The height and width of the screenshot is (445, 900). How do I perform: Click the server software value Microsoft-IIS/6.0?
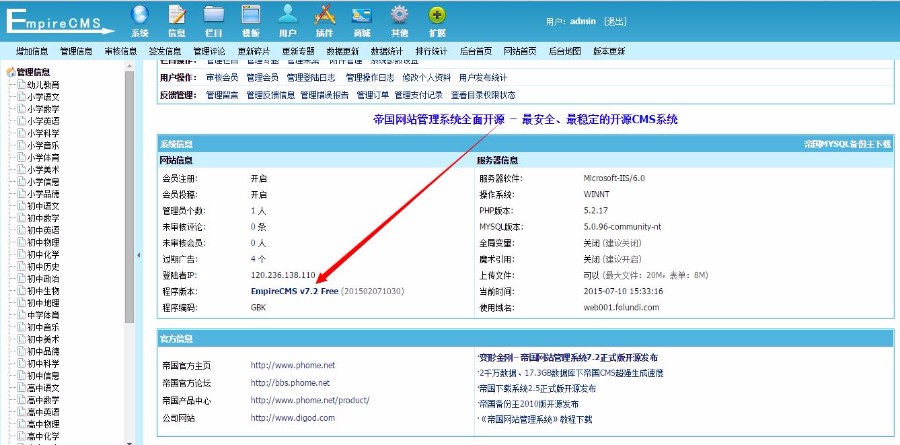pos(614,179)
